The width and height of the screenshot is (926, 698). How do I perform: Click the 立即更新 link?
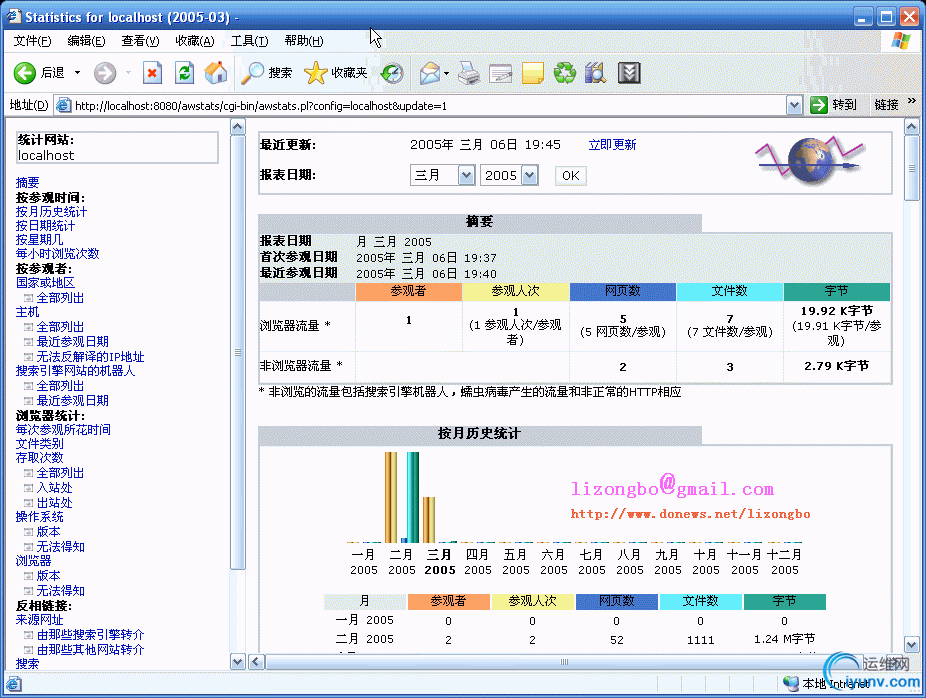(612, 145)
